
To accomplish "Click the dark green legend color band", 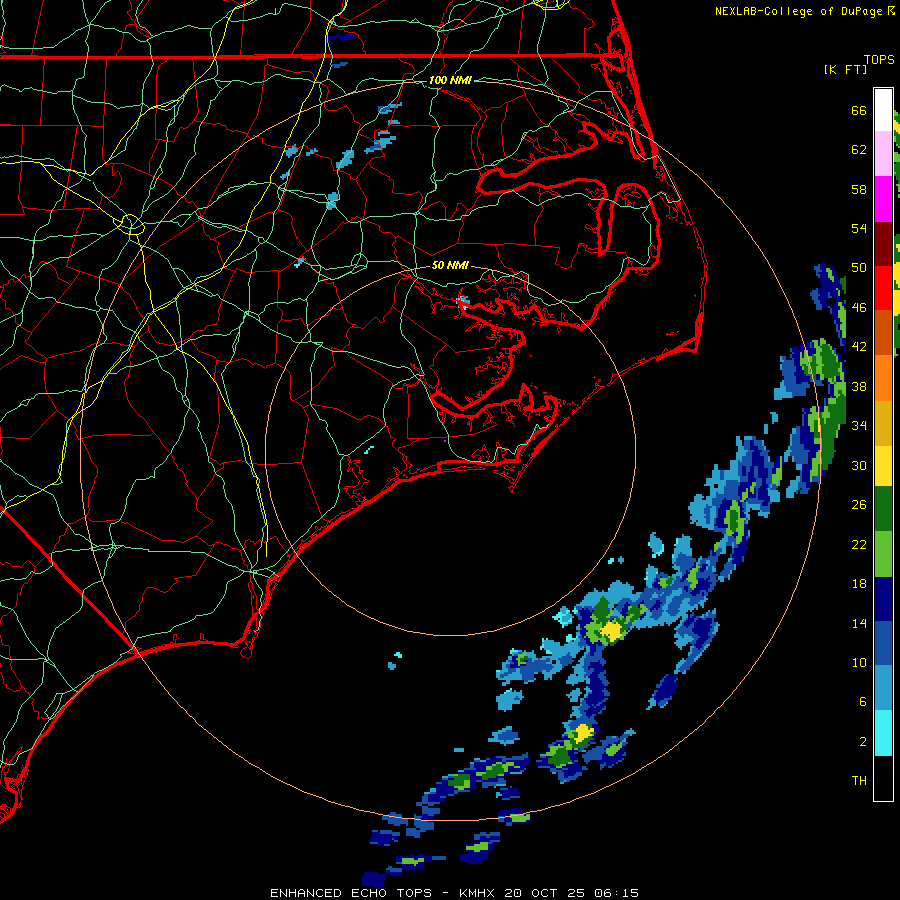I will [x=883, y=509].
